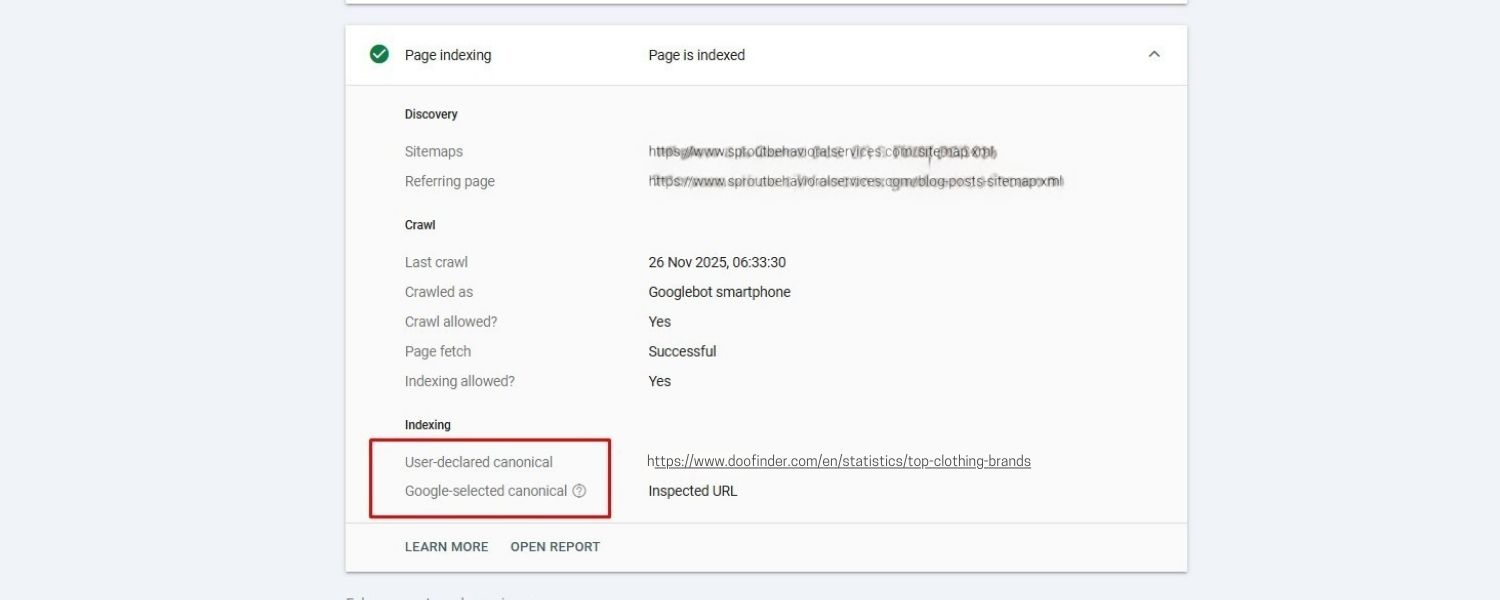This screenshot has width=1500, height=600.
Task: Click the User-declared canonical label
Action: click(x=478, y=462)
